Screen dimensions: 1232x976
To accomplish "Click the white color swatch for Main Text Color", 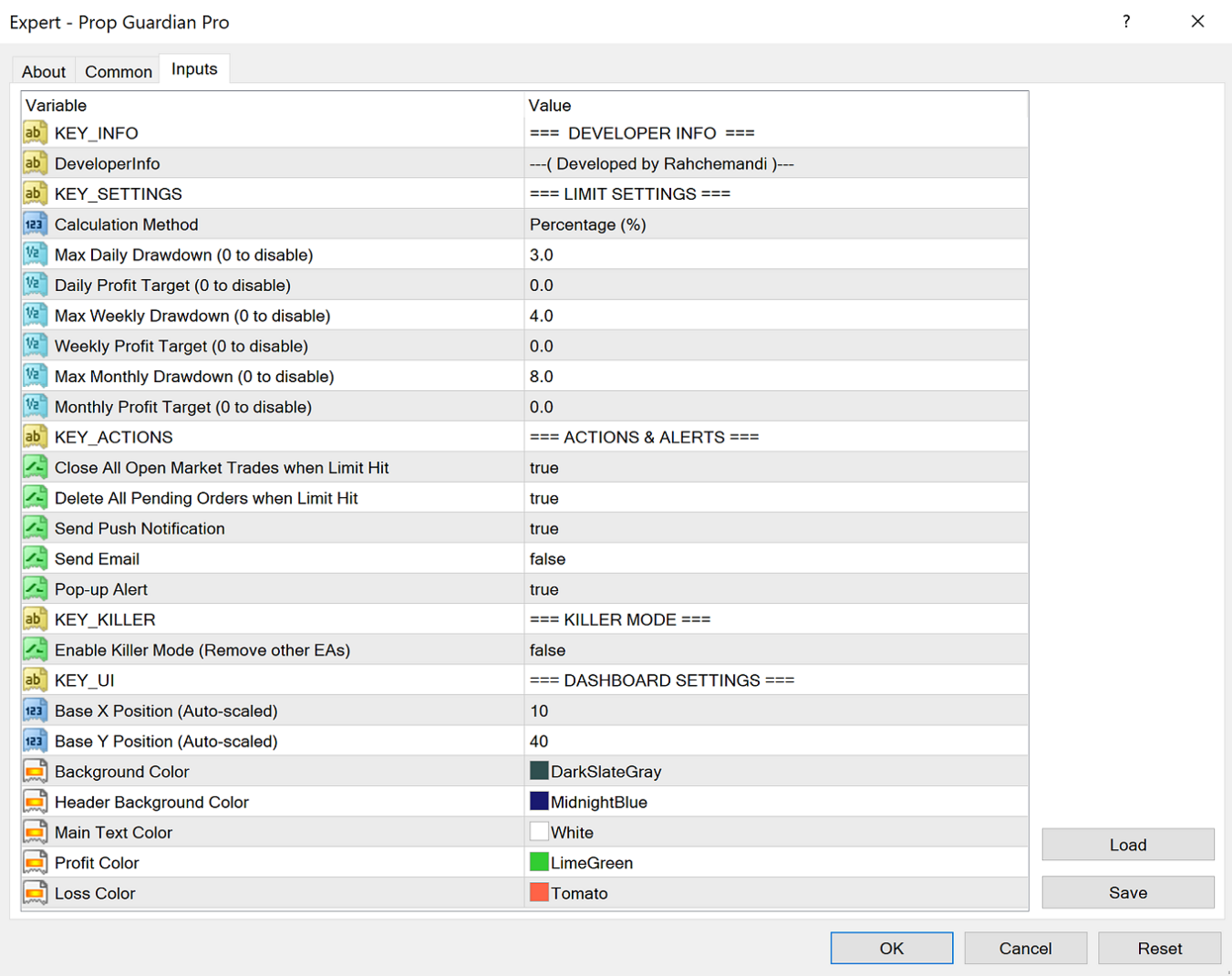I will pos(539,831).
